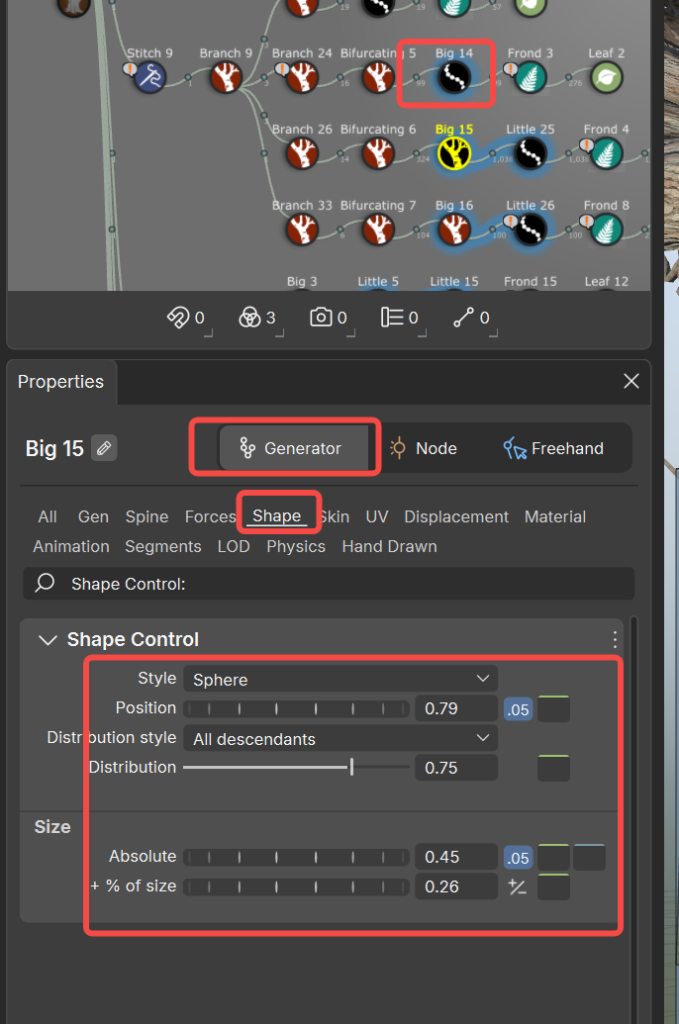Open the forces counter icon showing 0
The image size is (679, 1024).
click(x=188, y=318)
